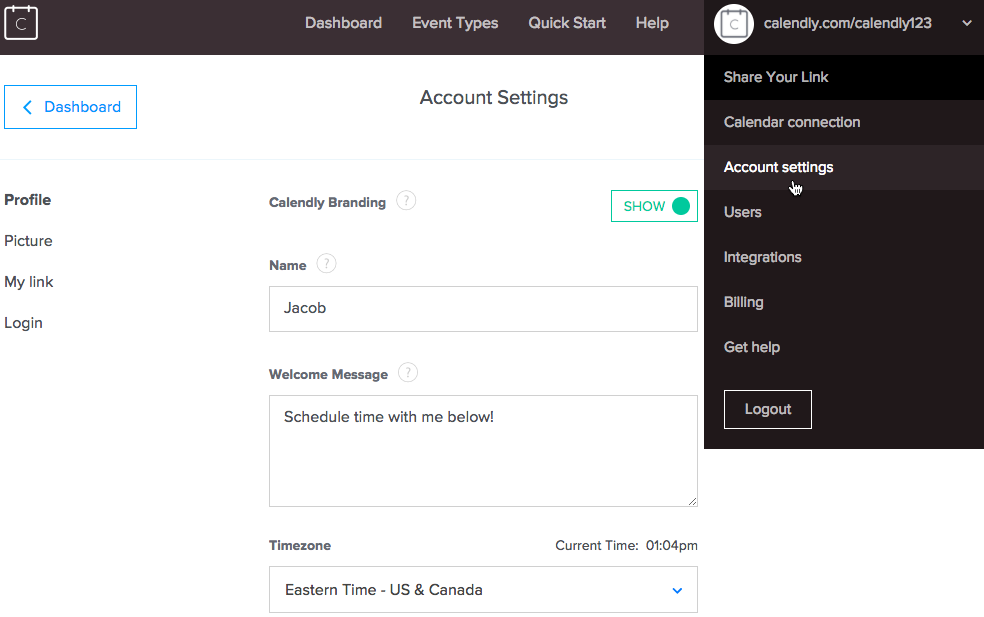Select Share Your Link in the account menu
Image resolution: width=984 pixels, height=617 pixels.
844,77
